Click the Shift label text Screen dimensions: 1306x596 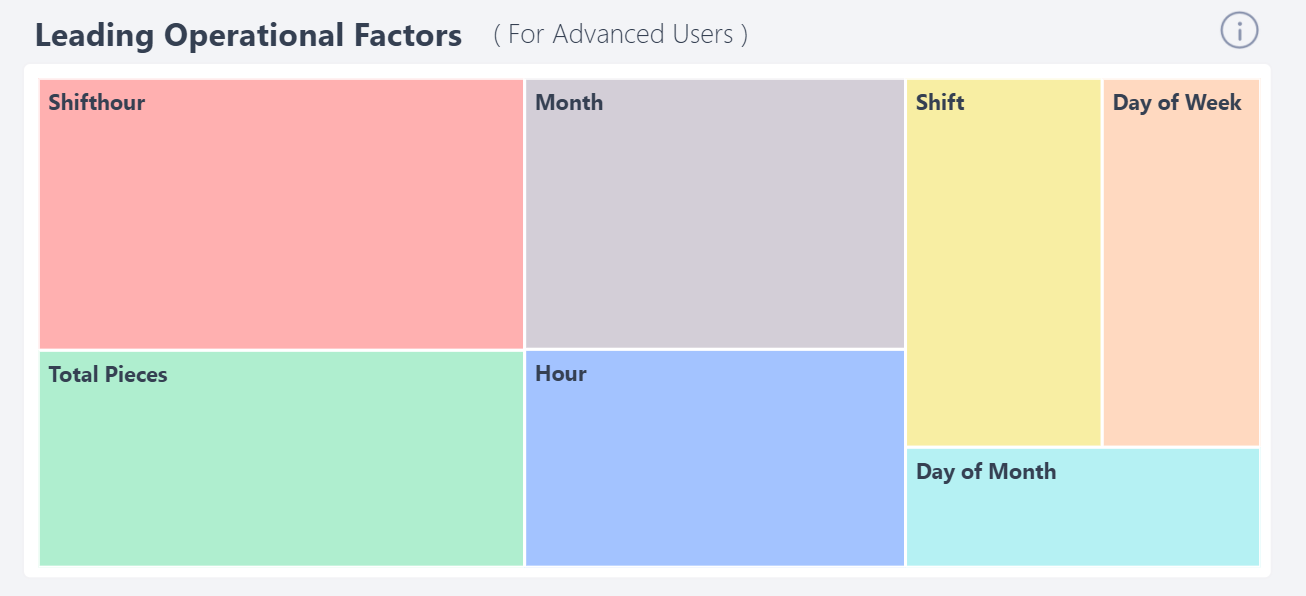pyautogui.click(x=940, y=102)
